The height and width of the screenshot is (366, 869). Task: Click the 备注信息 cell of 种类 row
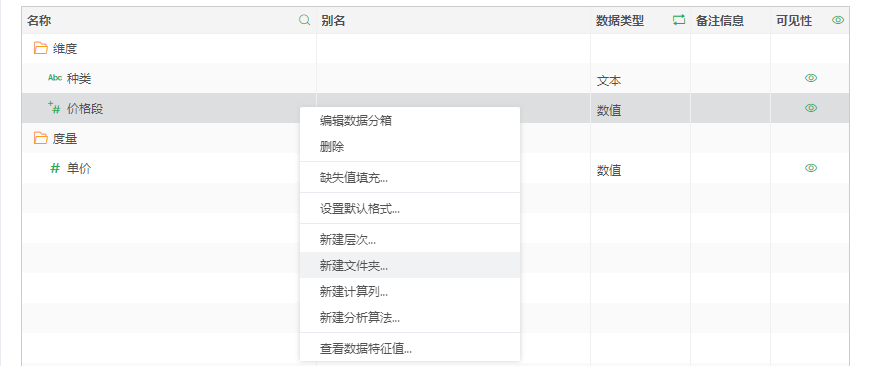pyautogui.click(x=730, y=78)
